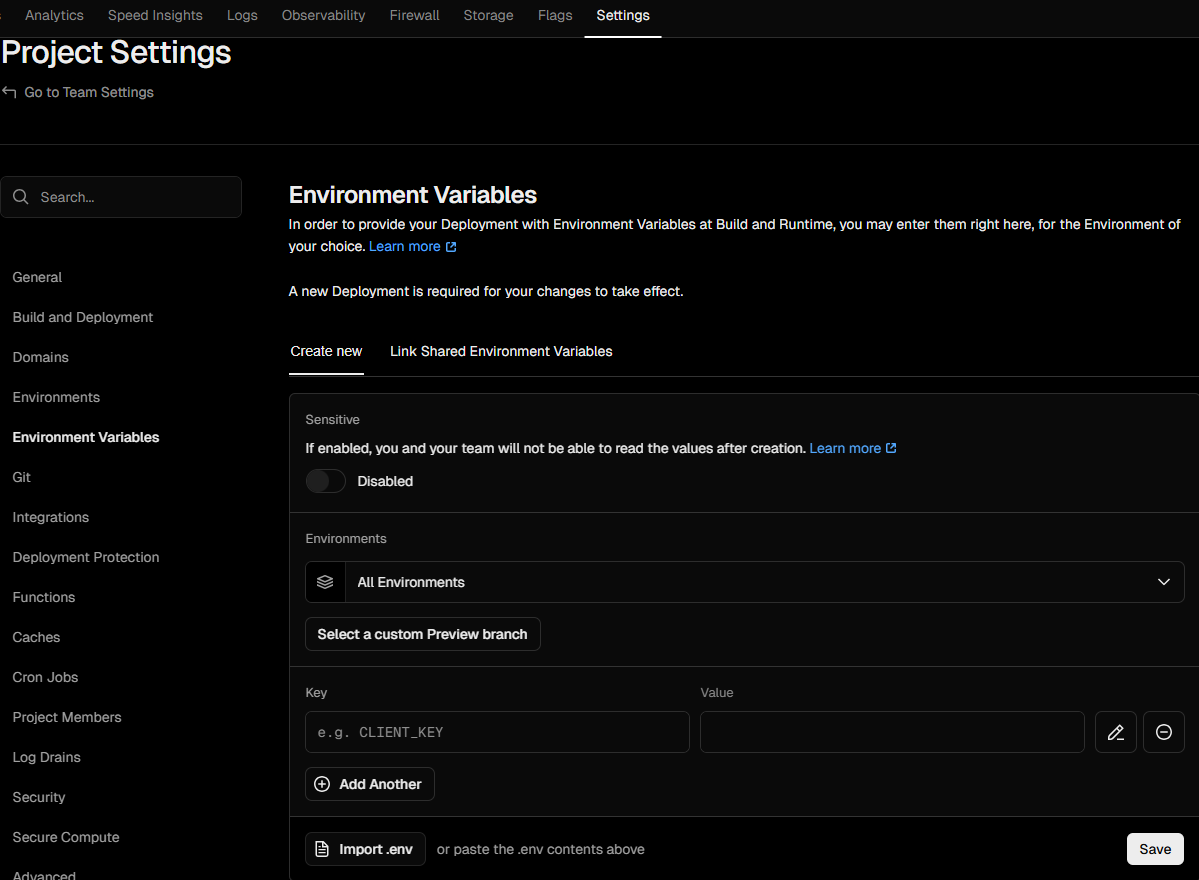
Task: Click the file icon on Import .env
Action: pos(322,849)
